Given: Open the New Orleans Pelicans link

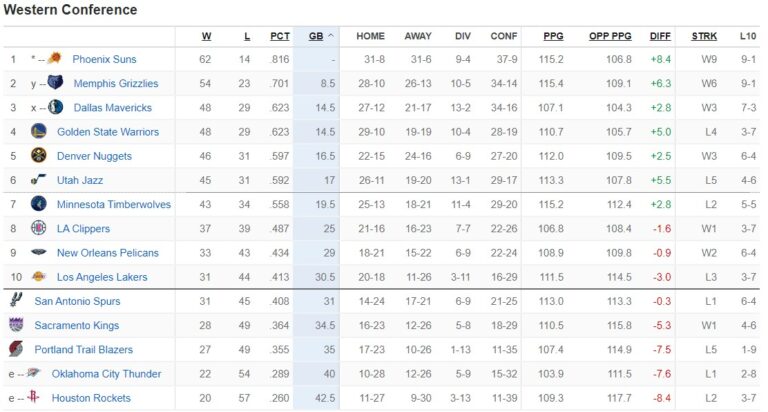Looking at the screenshot, I should tap(108, 253).
